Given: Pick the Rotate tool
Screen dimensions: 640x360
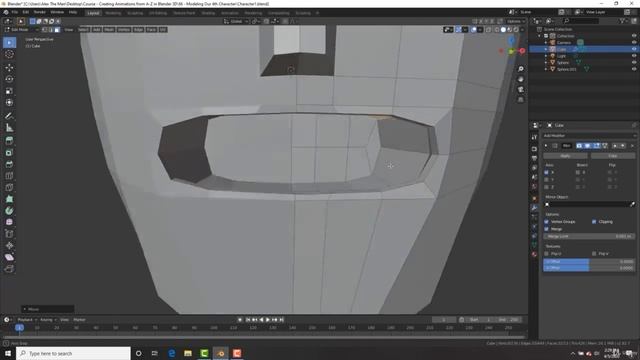Looking at the screenshot, I should [9, 79].
